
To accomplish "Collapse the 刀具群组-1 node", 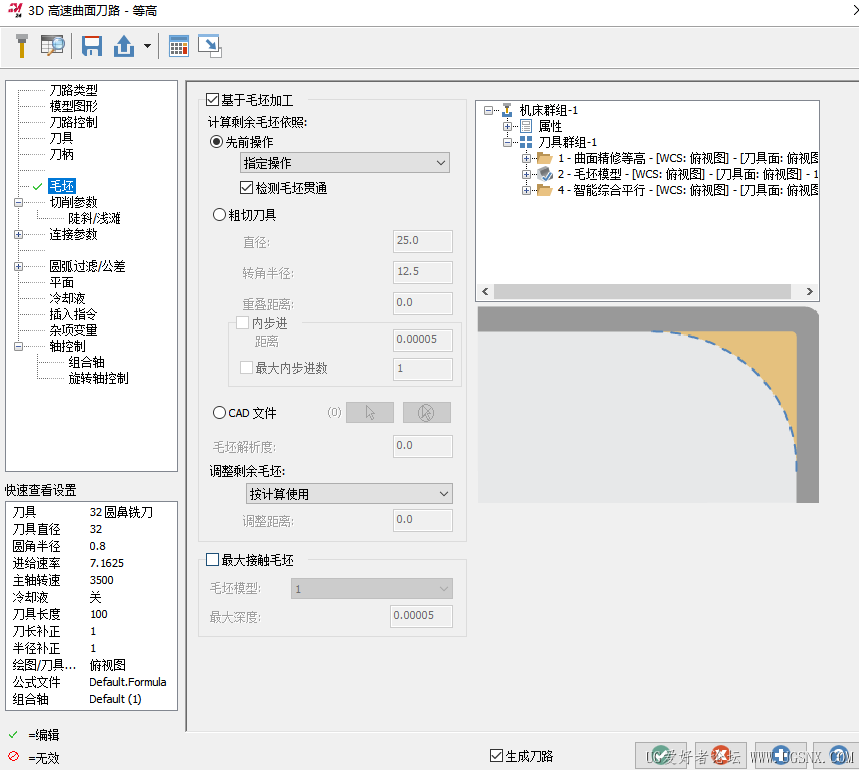I will coord(507,142).
